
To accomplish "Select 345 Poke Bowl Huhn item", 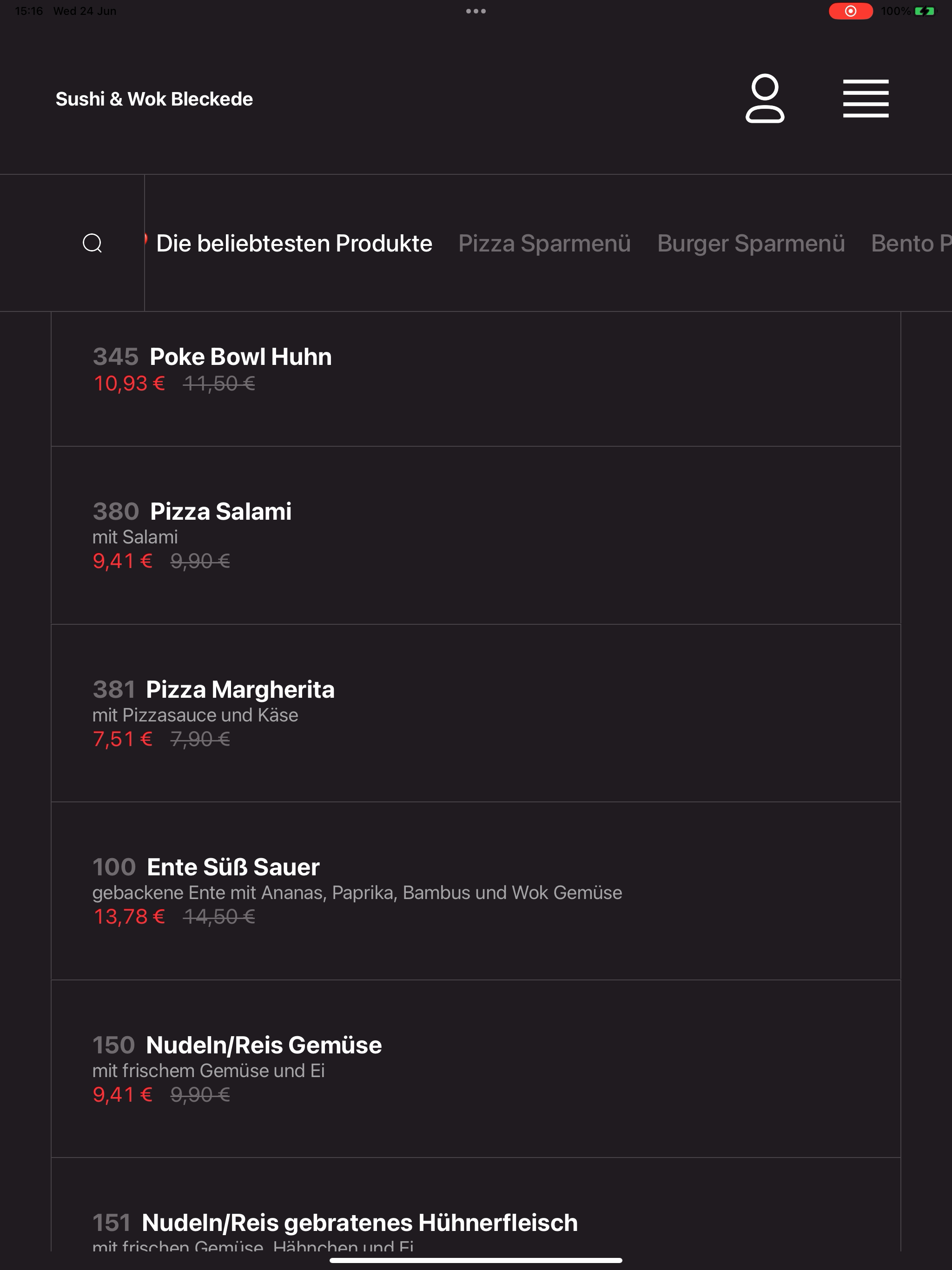I will (476, 379).
